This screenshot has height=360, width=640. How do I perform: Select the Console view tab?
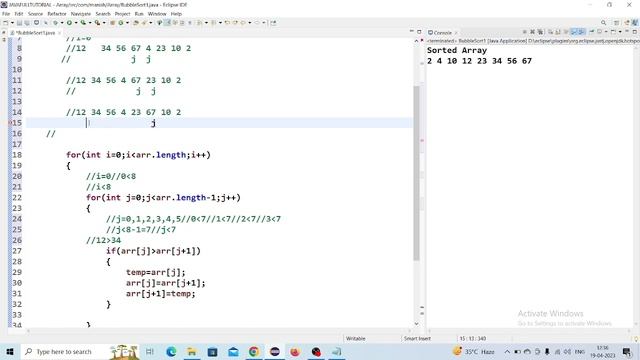pos(442,33)
